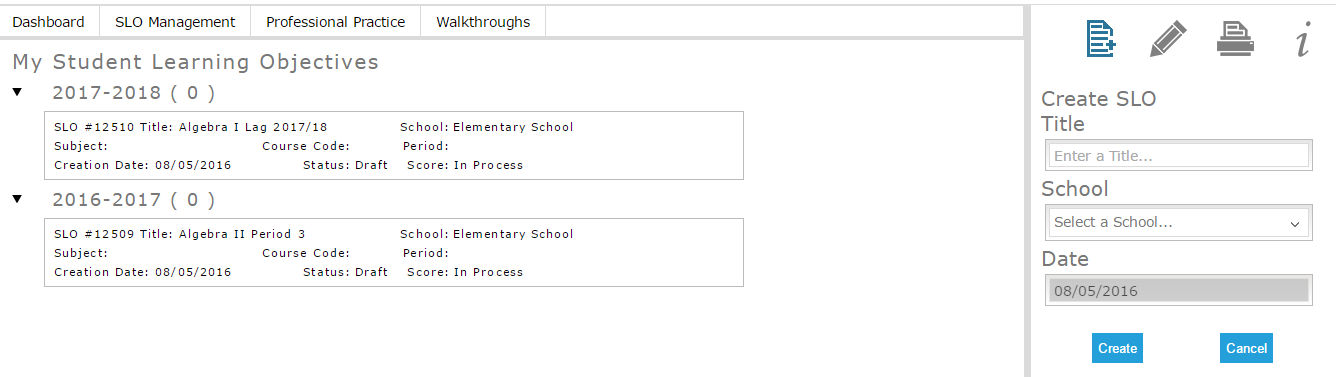1336x377 pixels.
Task: Go to the Dashboard tab
Action: 48,21
